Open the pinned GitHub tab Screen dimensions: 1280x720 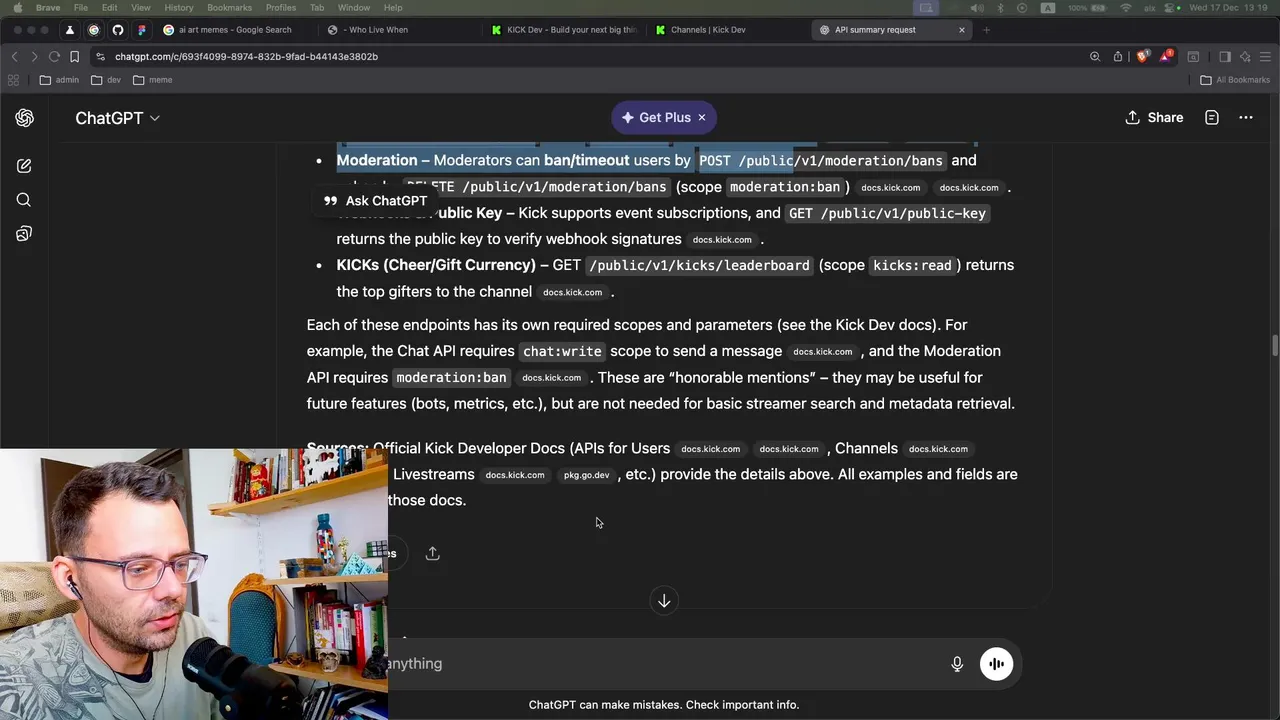click(118, 30)
